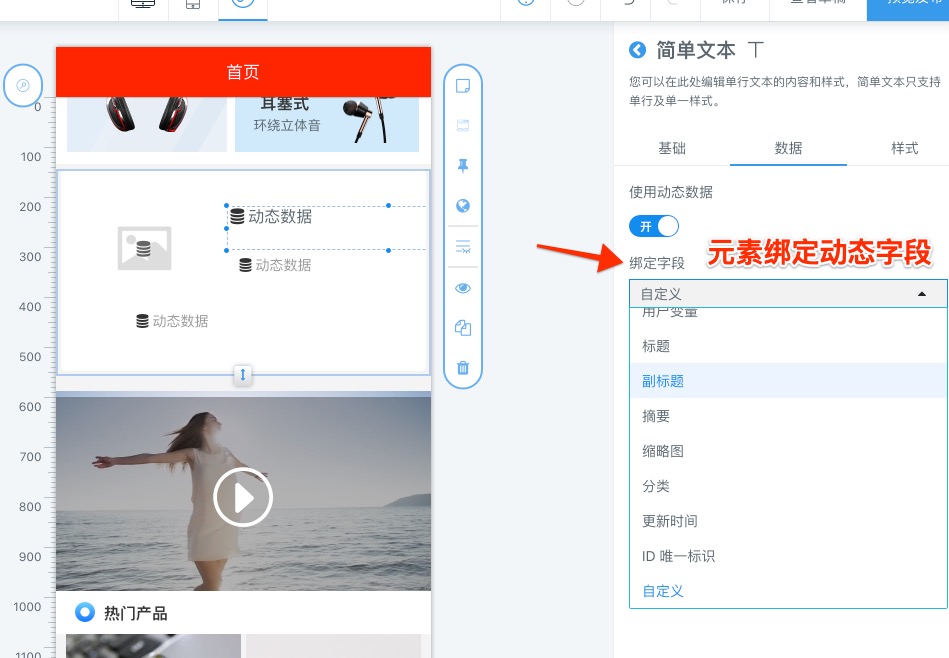Toggle the eye visibility icon in the vertical toolbar
Viewport: 949px width, 658px height.
click(x=463, y=288)
